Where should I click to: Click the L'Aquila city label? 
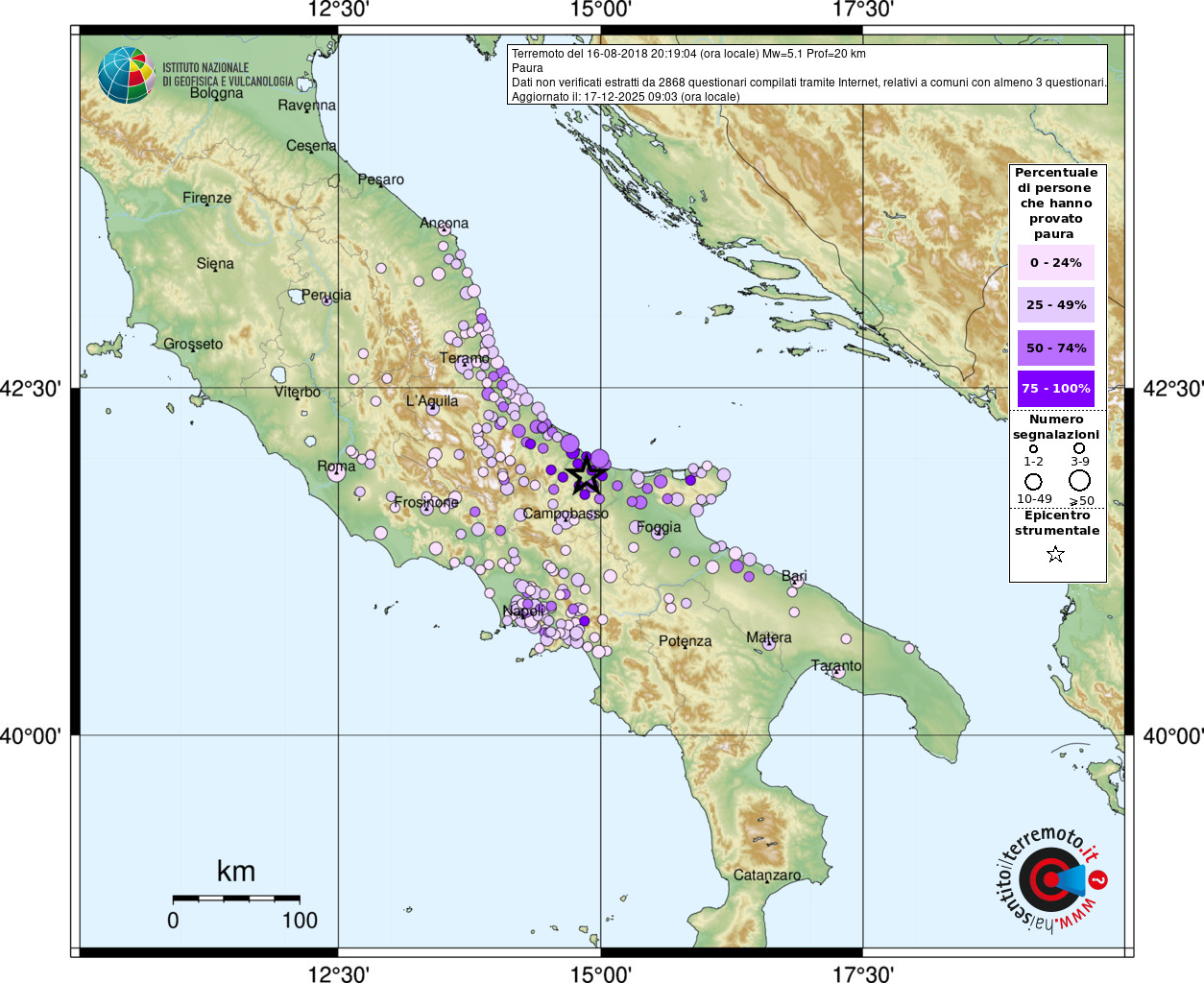point(432,400)
